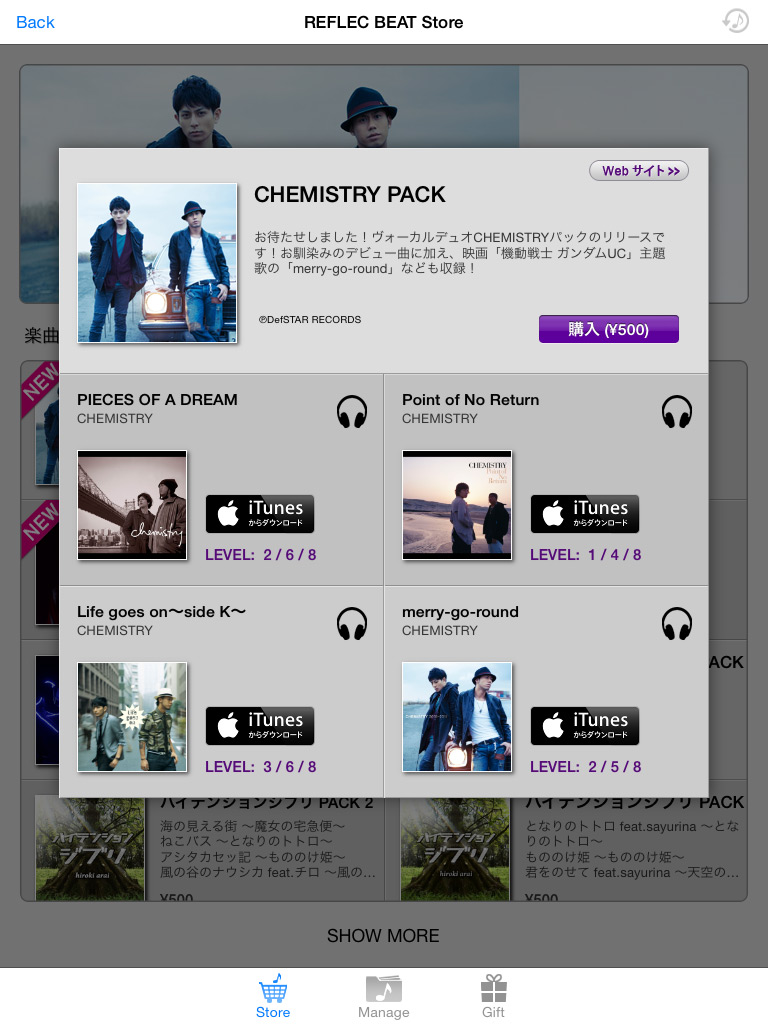Tap the Point of No Return album cover
The width and height of the screenshot is (768, 1024).
tap(457, 505)
